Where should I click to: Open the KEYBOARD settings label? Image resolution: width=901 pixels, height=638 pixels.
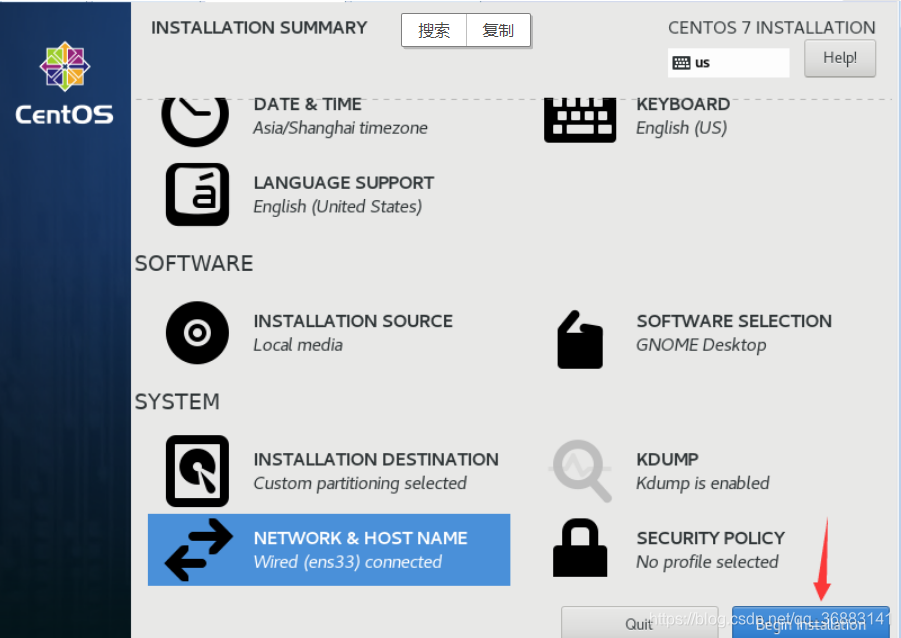click(683, 104)
